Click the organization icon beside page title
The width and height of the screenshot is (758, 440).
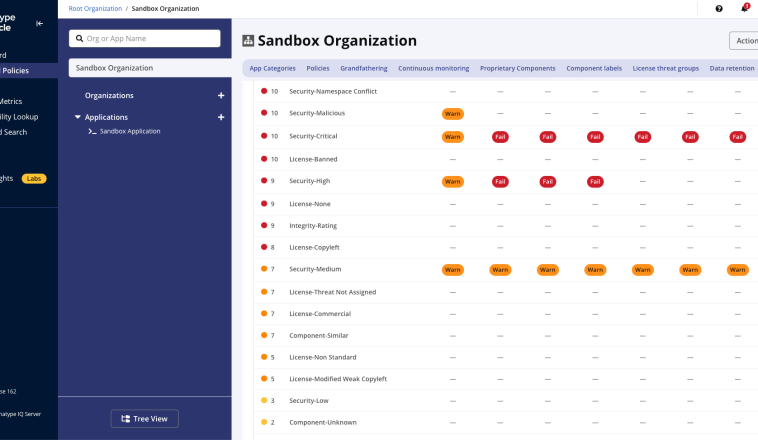click(x=248, y=41)
